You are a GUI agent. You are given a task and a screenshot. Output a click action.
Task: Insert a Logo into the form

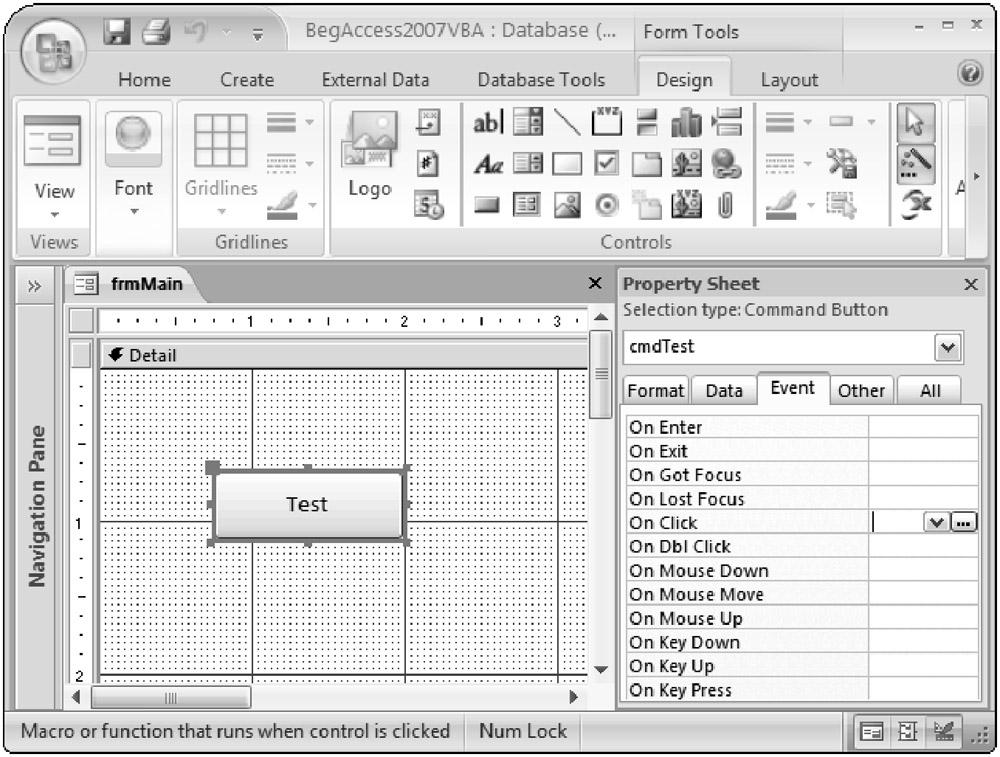[x=369, y=158]
